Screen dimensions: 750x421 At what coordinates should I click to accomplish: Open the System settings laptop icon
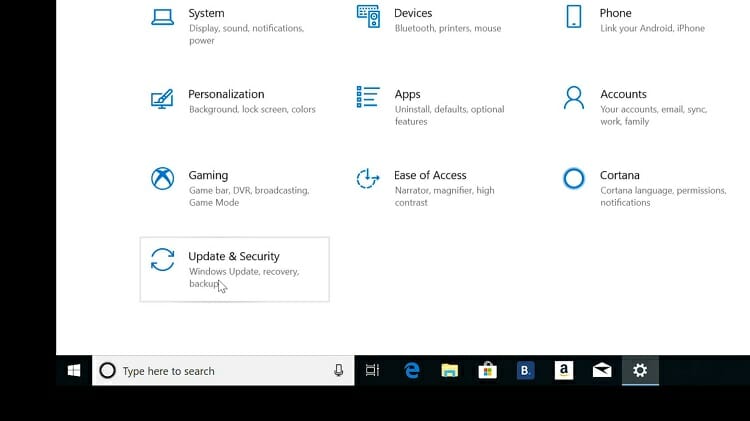(163, 17)
